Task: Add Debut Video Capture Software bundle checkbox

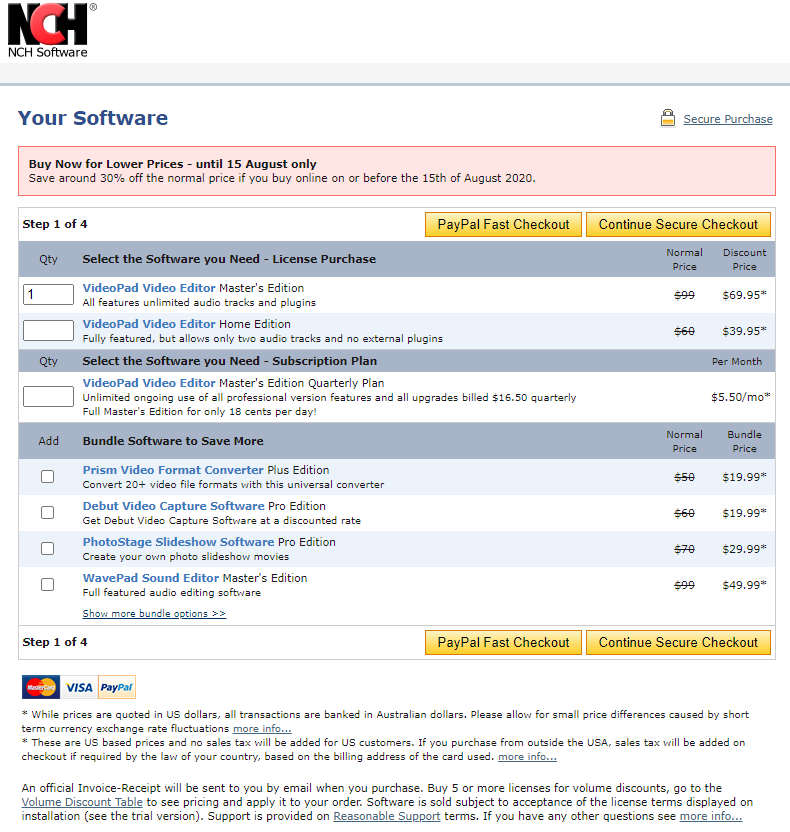Action: point(48,513)
